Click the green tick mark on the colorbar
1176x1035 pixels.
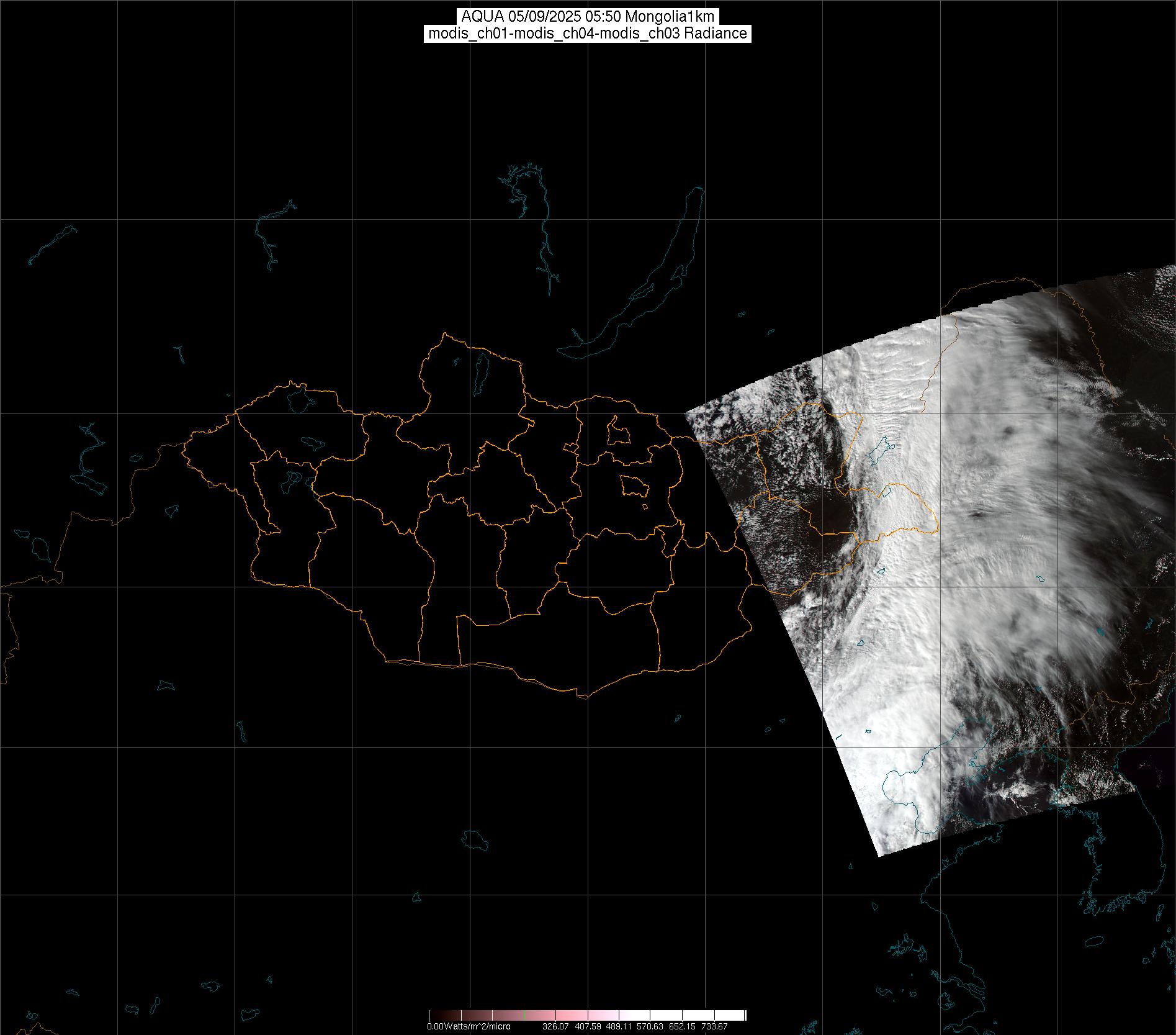pos(525,1016)
